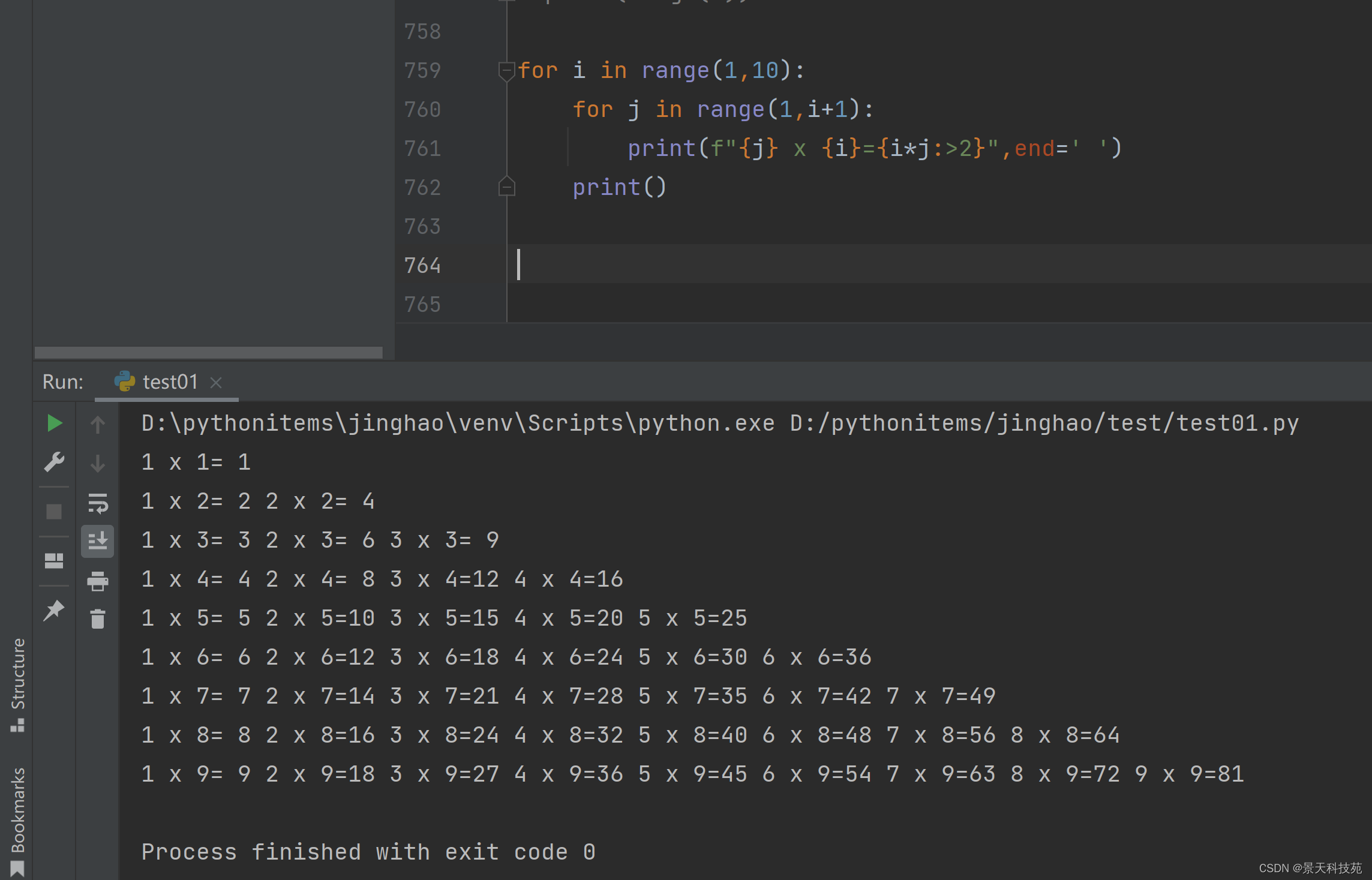Click output line '1 x 1= 1'
This screenshot has width=1372, height=880.
point(196,462)
